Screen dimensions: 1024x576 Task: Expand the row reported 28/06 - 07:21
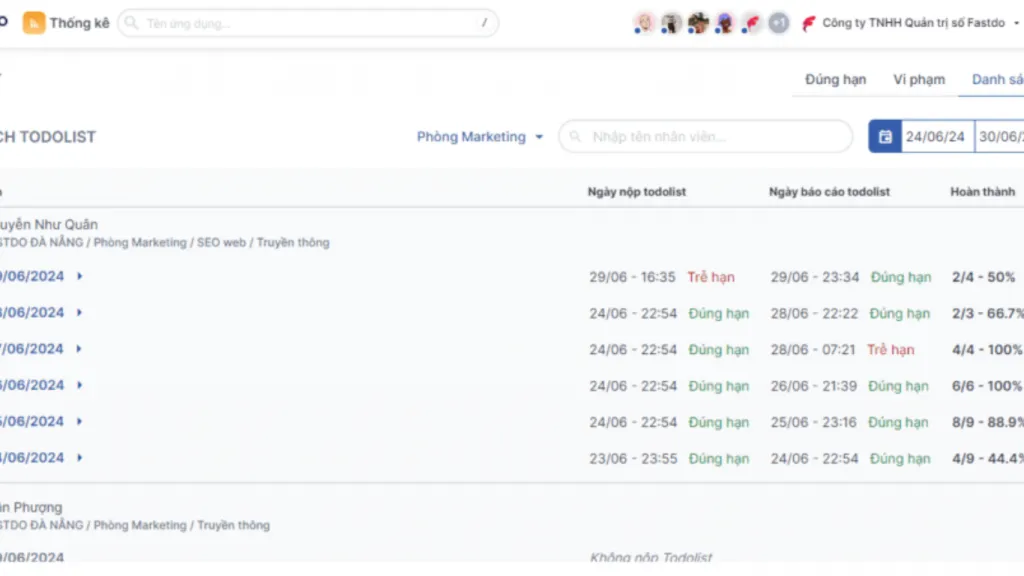[79, 349]
